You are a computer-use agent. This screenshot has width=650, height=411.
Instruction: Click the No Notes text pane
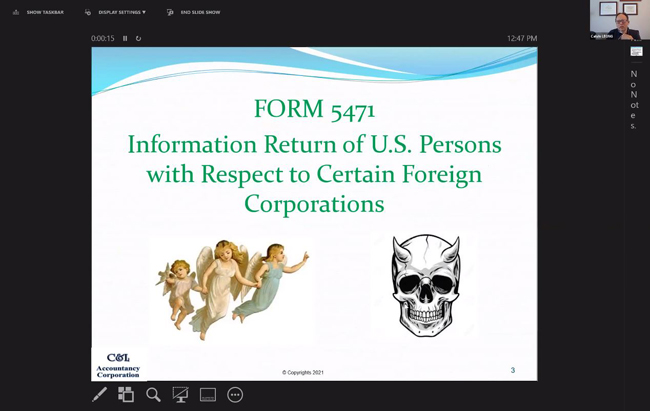click(x=634, y=100)
